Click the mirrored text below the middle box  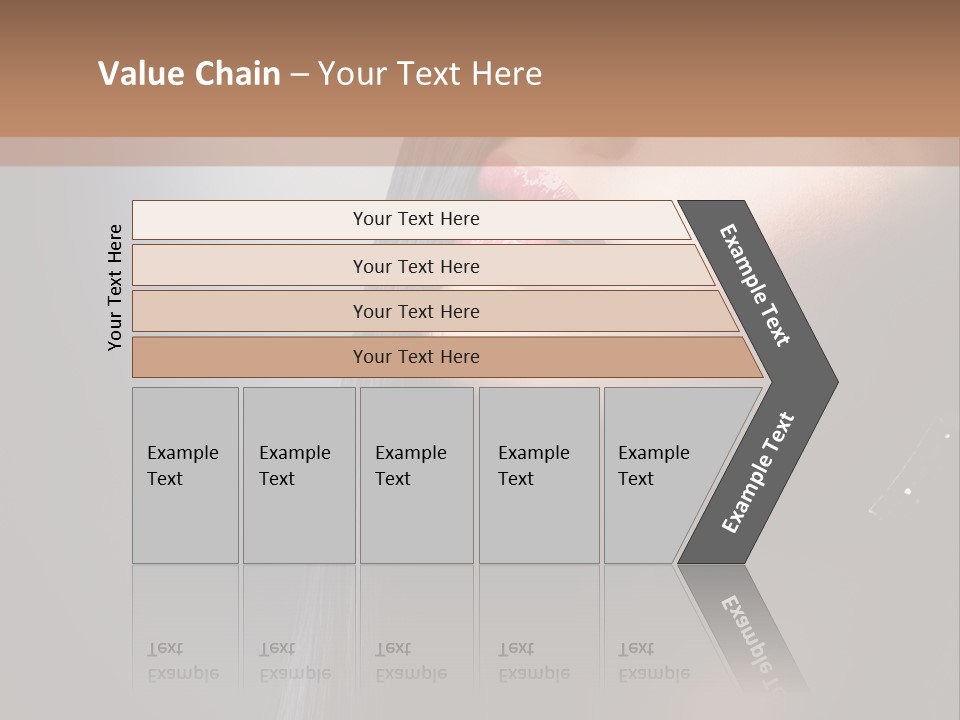pyautogui.click(x=411, y=662)
